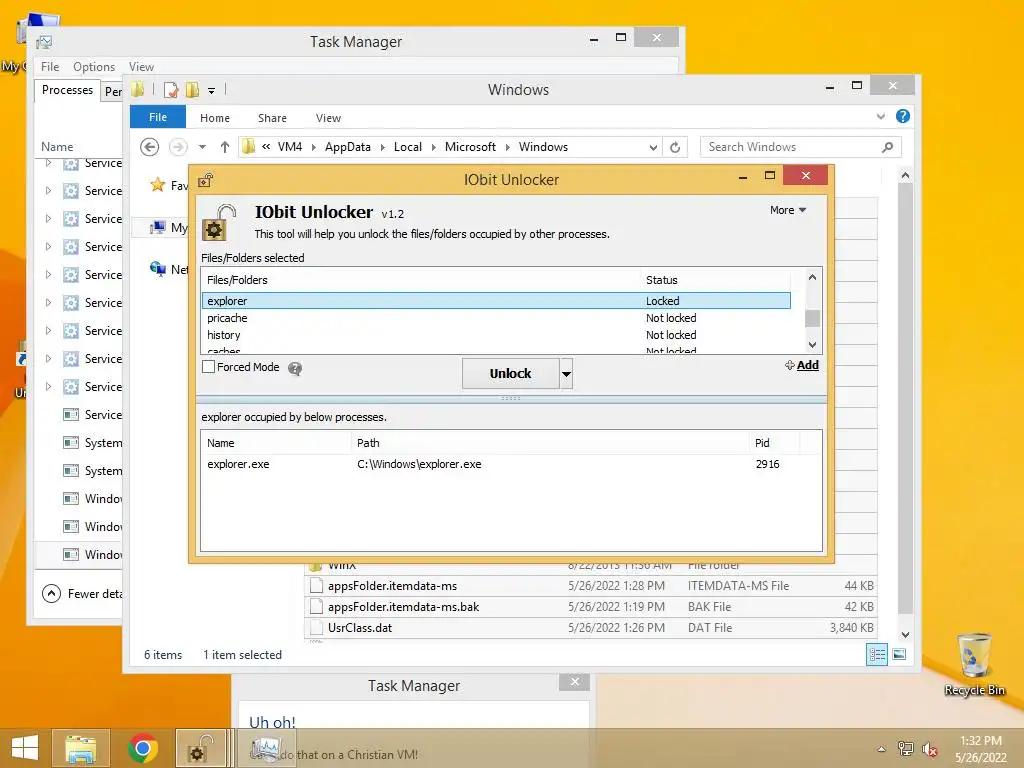Open the File tab in Explorer ribbon
The height and width of the screenshot is (768, 1024).
click(x=157, y=117)
